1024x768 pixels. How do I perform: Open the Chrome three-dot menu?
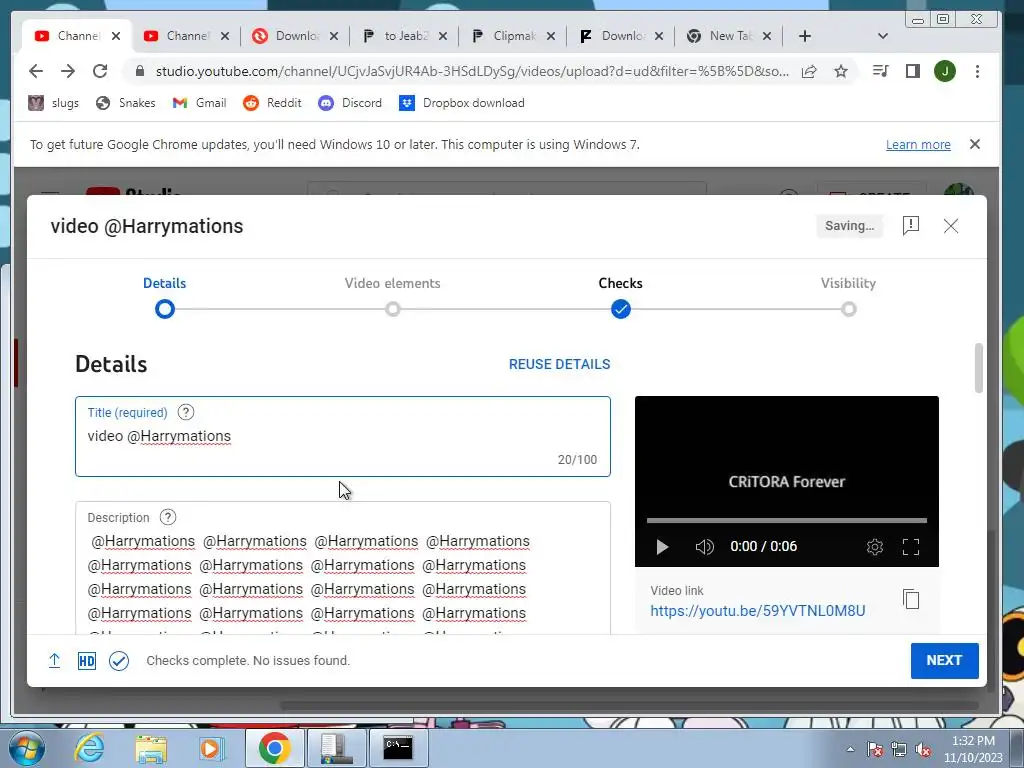(977, 71)
